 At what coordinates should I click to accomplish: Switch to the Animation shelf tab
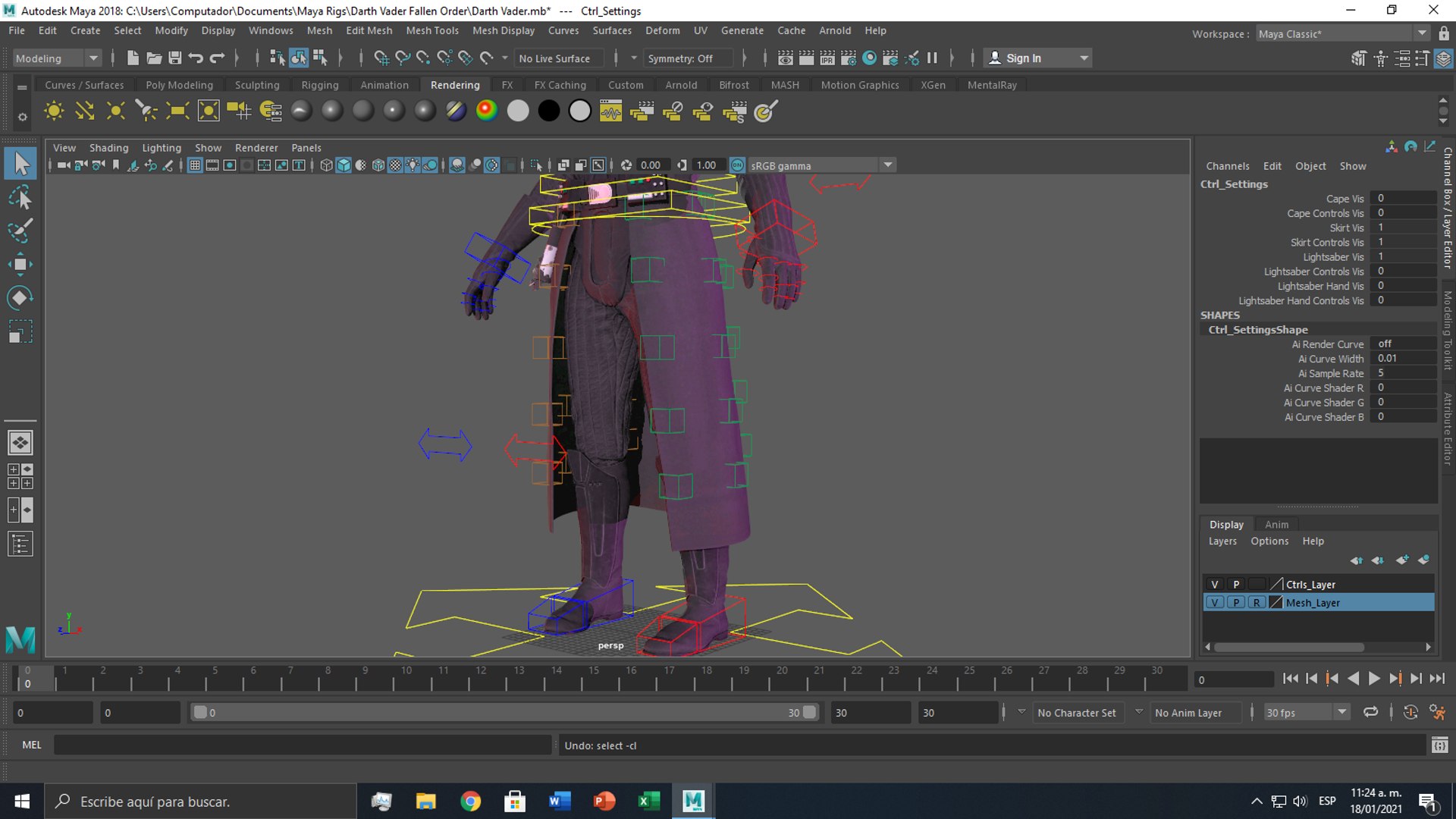(x=384, y=85)
